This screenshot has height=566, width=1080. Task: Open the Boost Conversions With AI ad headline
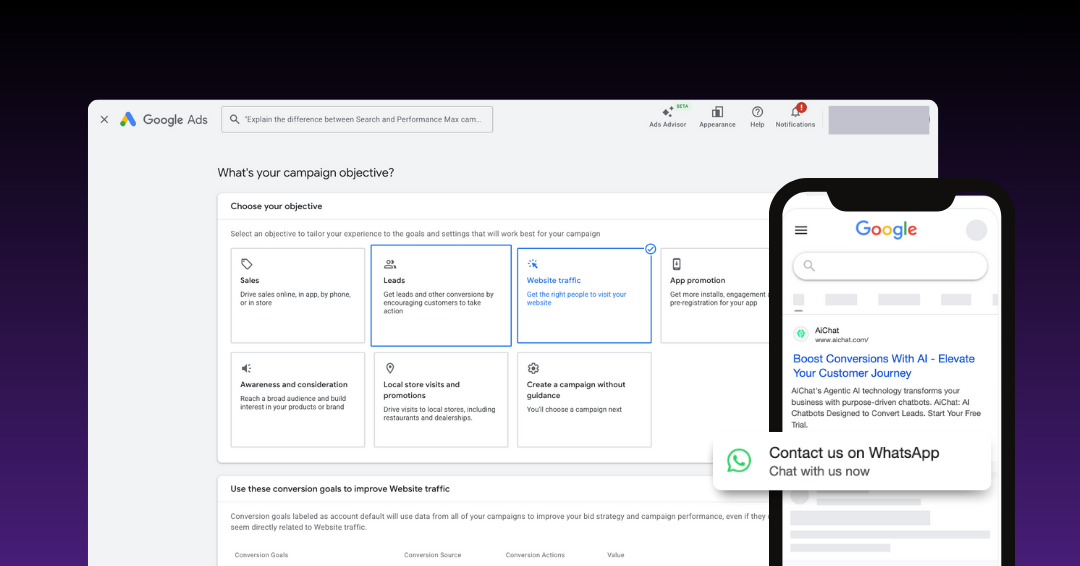point(884,366)
